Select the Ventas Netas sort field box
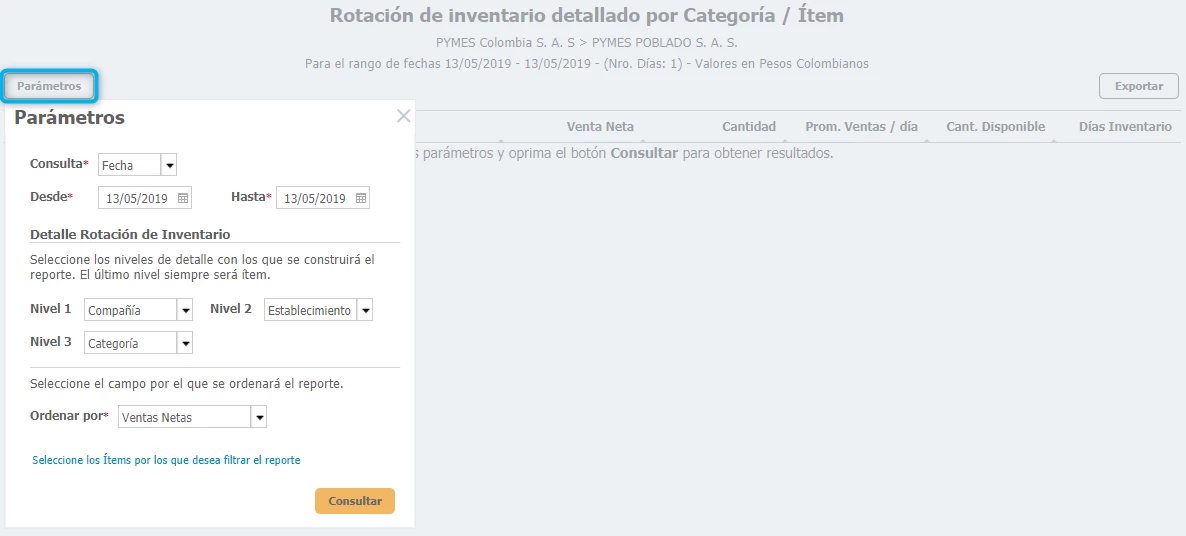Viewport: 1186px width, 536px height. tap(184, 417)
